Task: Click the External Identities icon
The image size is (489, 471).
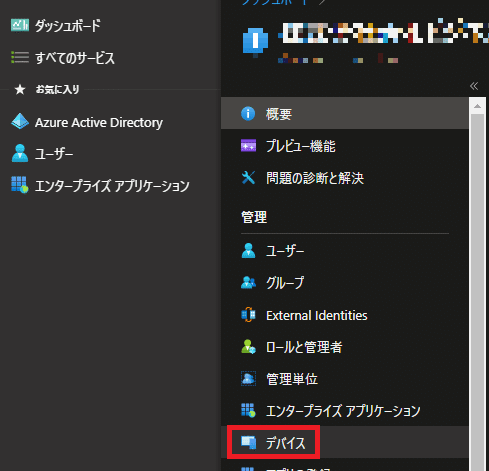Action: [248, 314]
